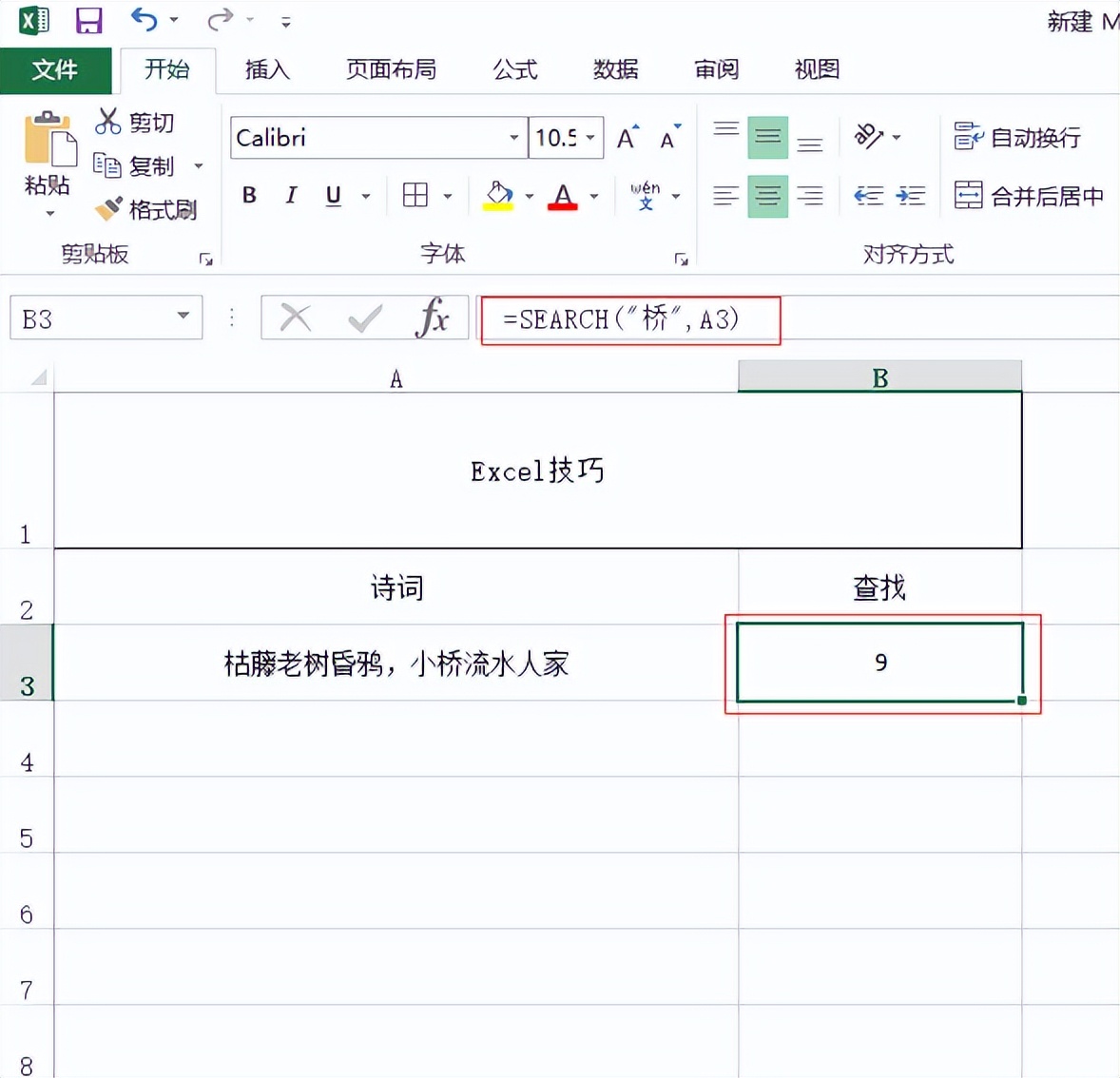Toggle underline for the selection
The image size is (1120, 1078).
pos(332,195)
